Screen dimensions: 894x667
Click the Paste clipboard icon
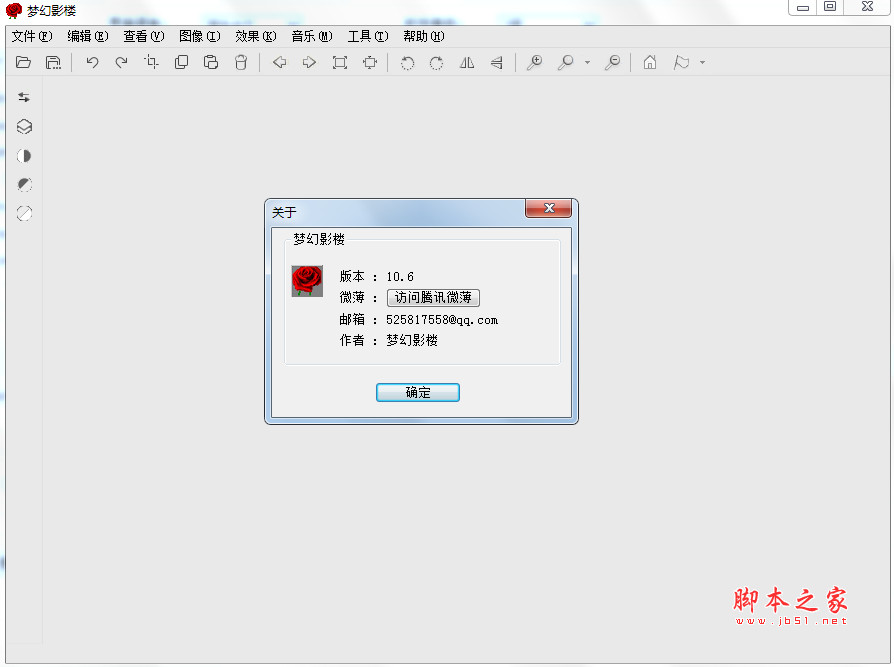click(x=211, y=62)
